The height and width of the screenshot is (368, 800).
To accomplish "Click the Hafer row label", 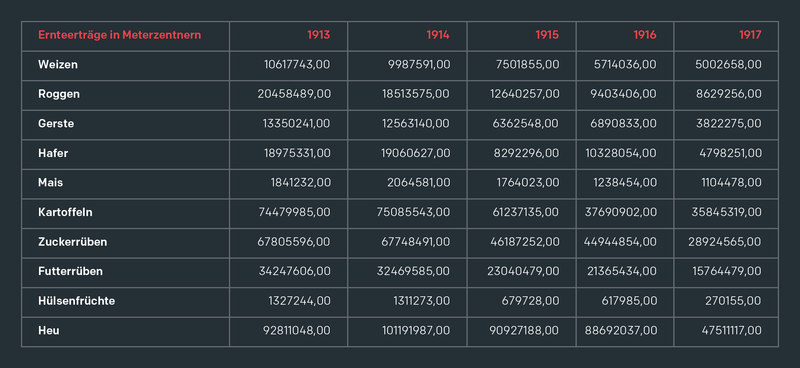I will click(53, 153).
